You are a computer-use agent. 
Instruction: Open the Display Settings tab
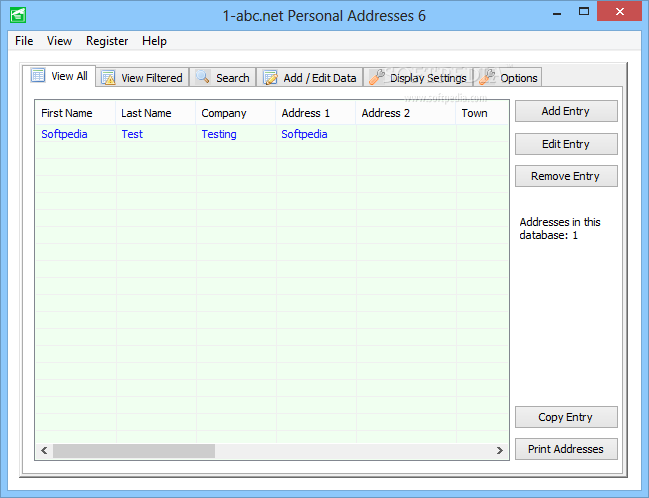coord(418,77)
